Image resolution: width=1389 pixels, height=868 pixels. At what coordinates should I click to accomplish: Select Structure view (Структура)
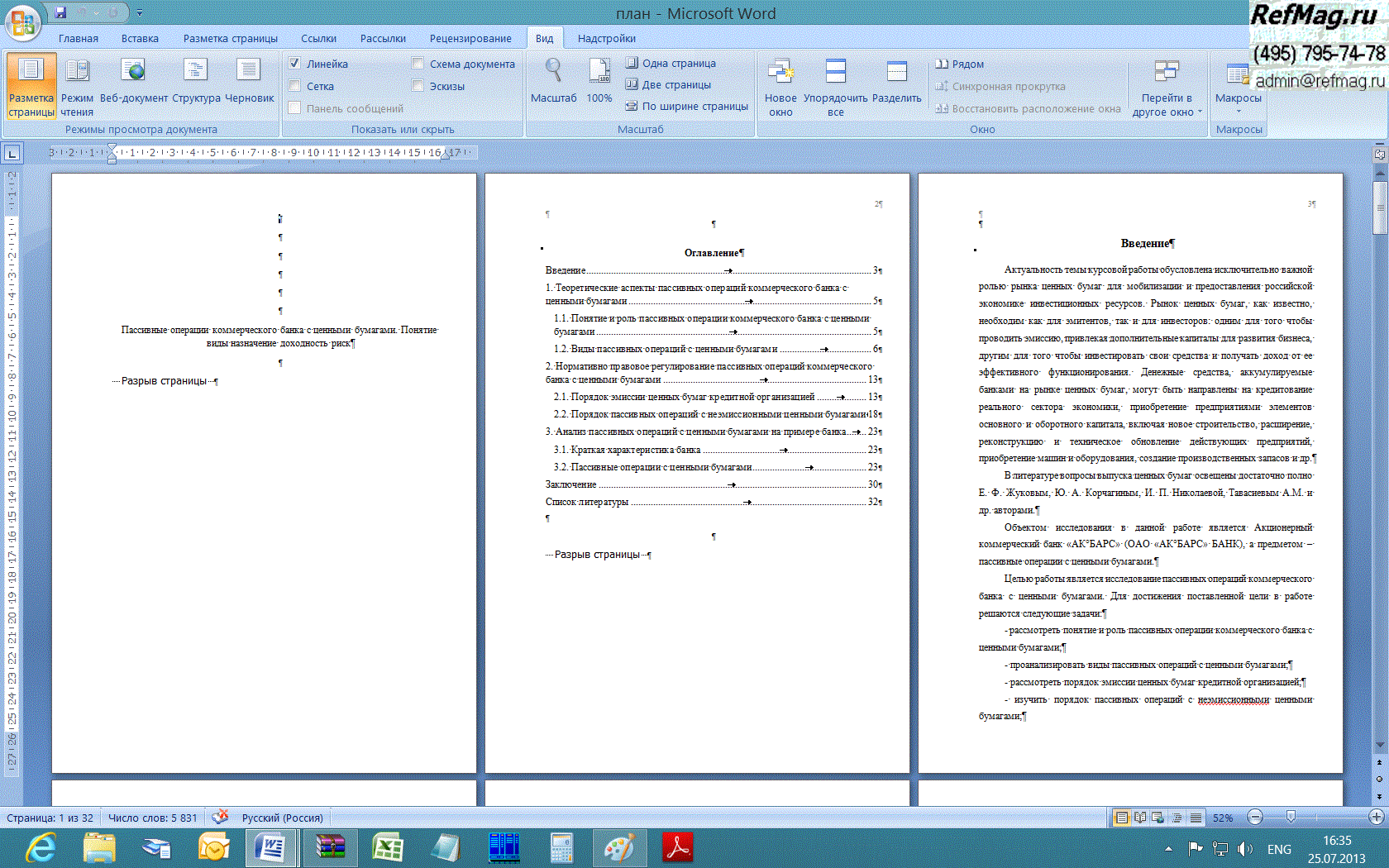(196, 82)
